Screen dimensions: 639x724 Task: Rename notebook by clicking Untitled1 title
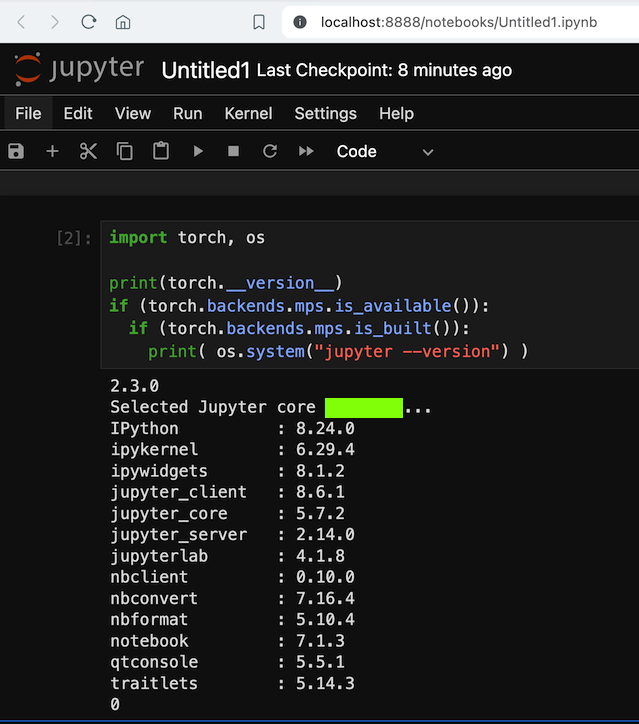[x=205, y=70]
